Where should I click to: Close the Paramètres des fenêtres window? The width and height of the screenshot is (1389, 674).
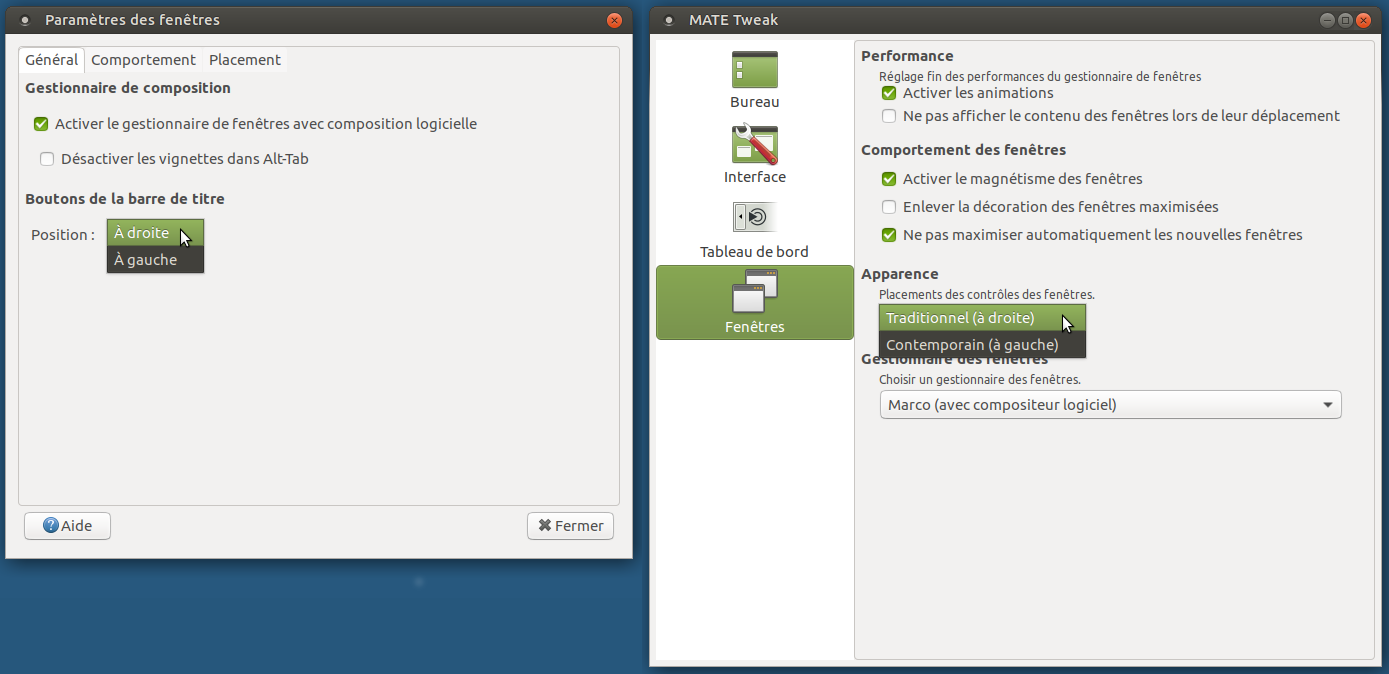click(614, 20)
